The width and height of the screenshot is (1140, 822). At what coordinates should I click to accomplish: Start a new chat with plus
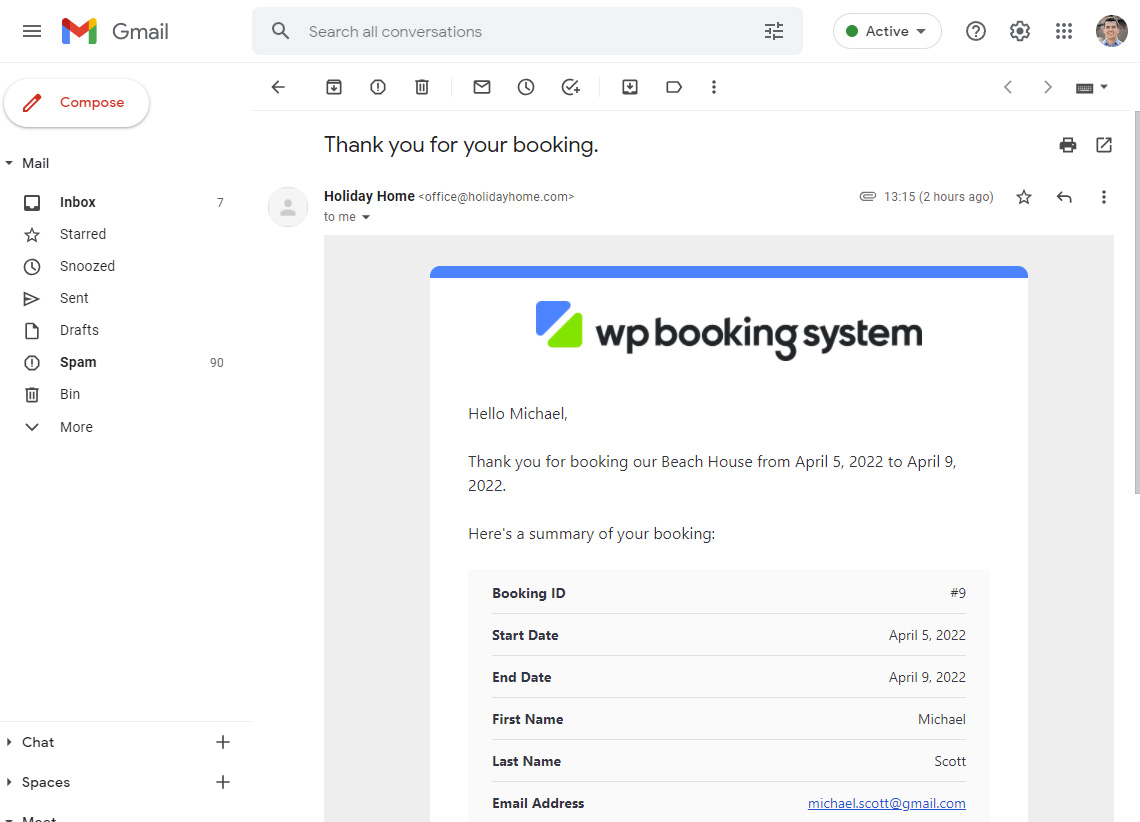tap(223, 742)
